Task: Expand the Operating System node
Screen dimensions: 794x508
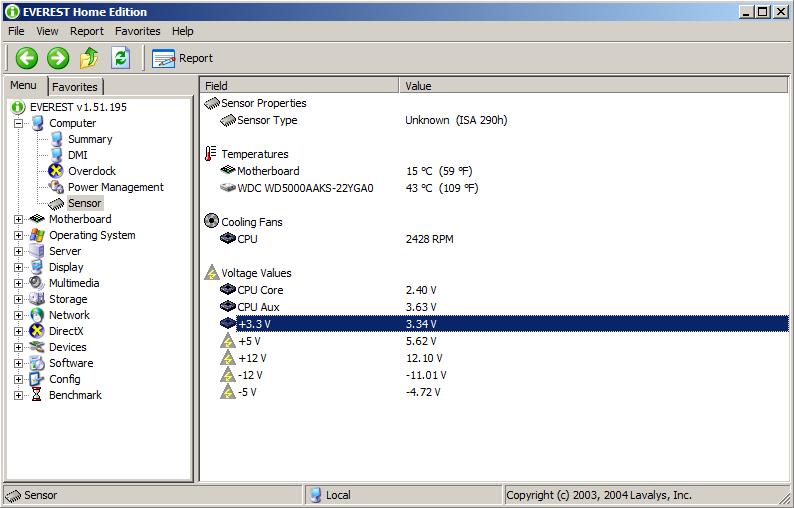Action: point(18,236)
